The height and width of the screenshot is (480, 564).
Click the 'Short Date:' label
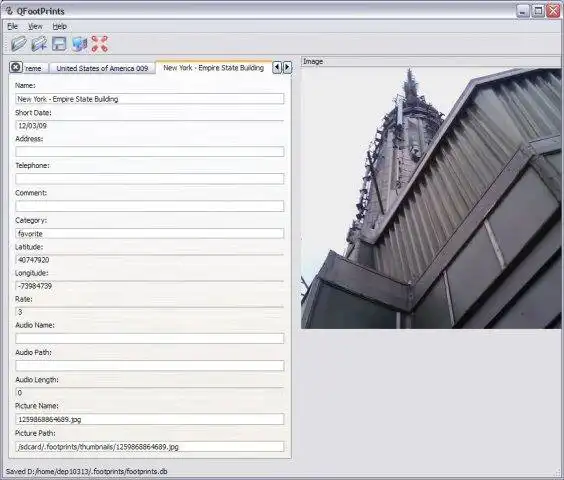(33, 113)
